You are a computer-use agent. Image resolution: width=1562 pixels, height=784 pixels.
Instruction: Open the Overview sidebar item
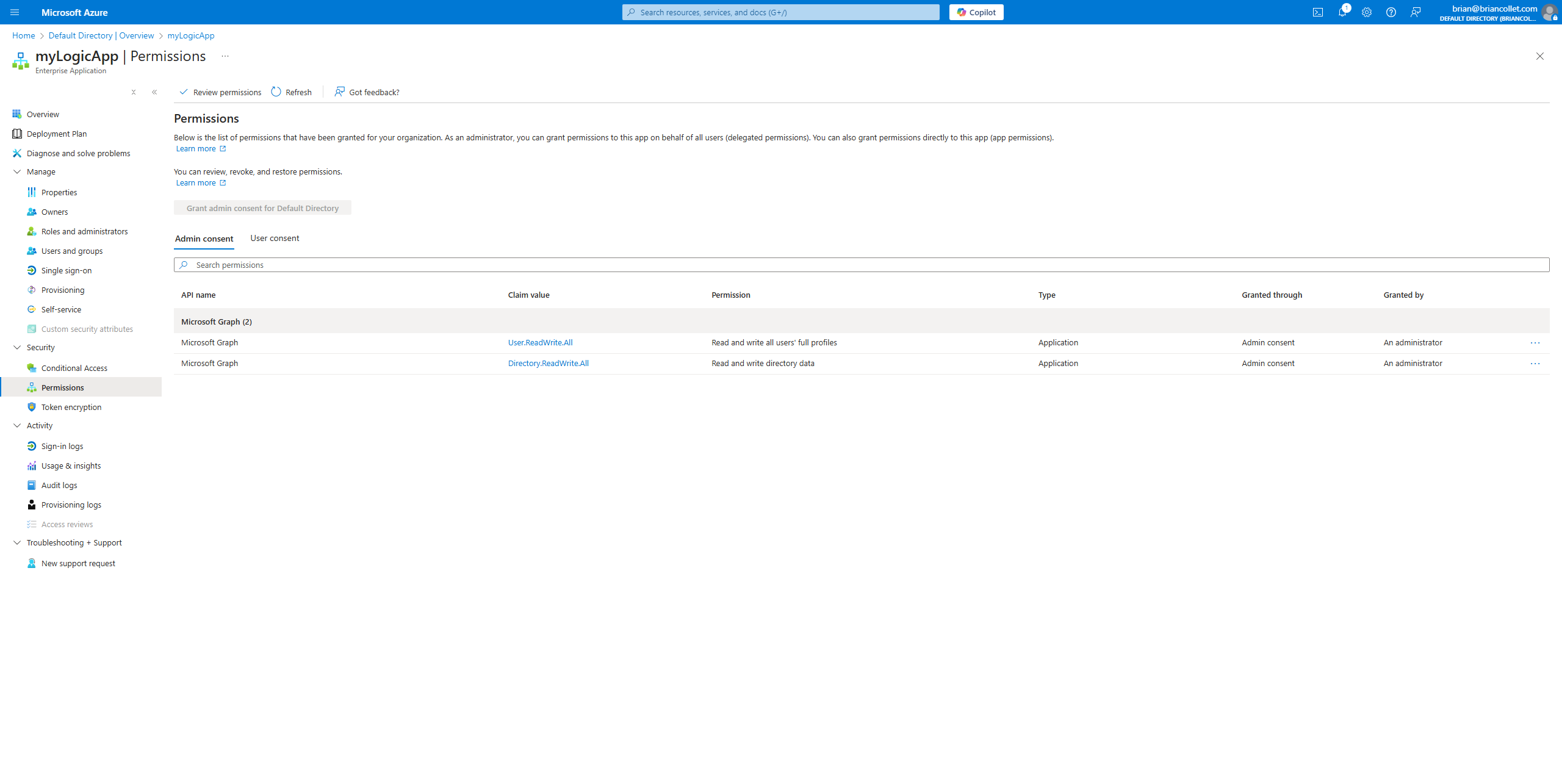click(x=43, y=114)
